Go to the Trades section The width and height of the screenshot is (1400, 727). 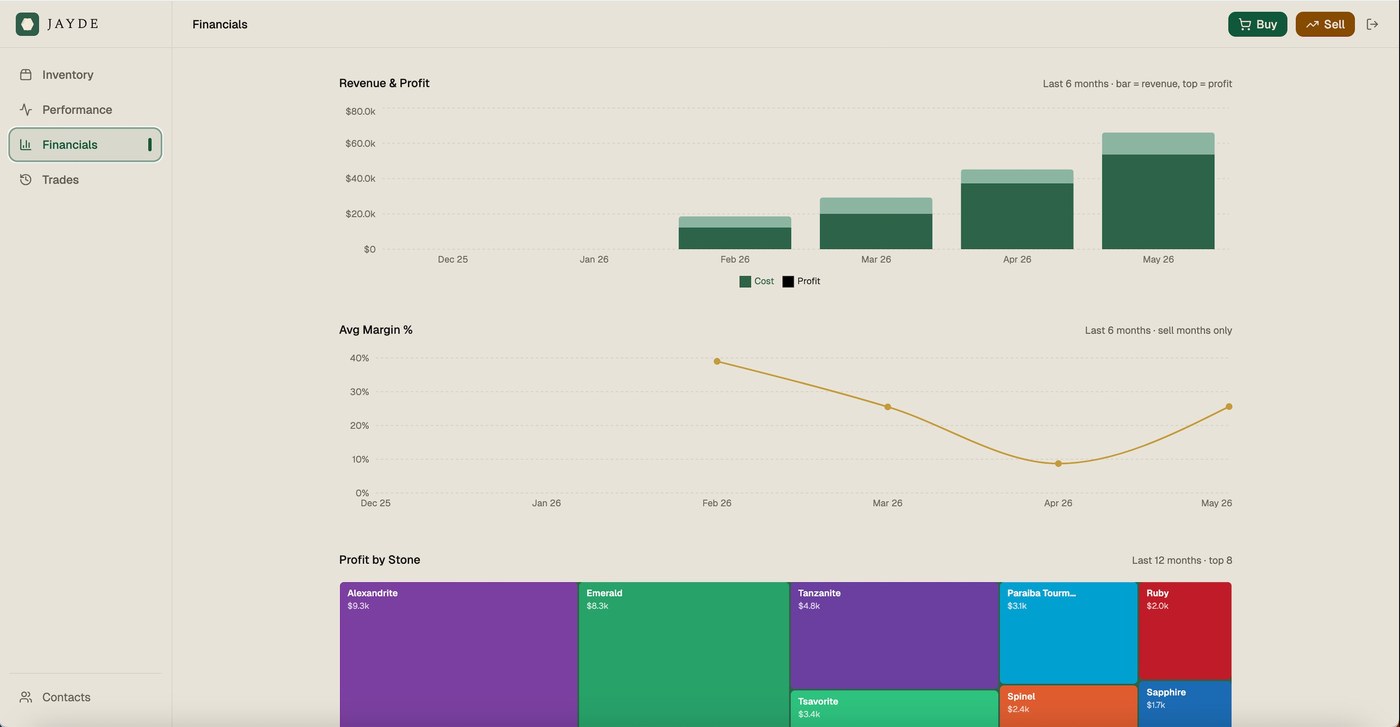pos(85,180)
